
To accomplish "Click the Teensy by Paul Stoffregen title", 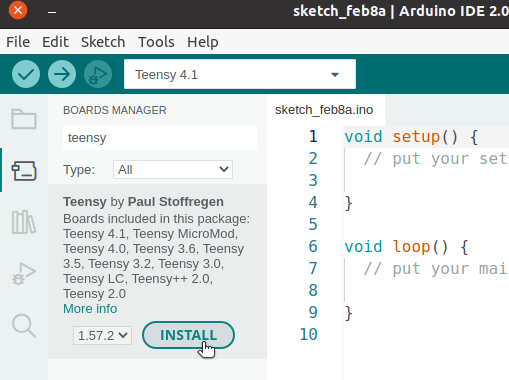I will [143, 202].
